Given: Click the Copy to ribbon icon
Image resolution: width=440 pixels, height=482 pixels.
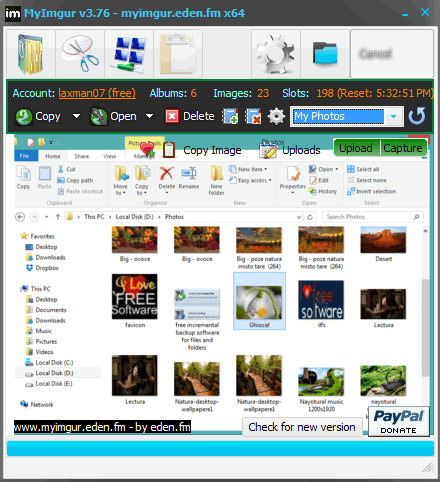Looking at the screenshot, I should click(142, 181).
